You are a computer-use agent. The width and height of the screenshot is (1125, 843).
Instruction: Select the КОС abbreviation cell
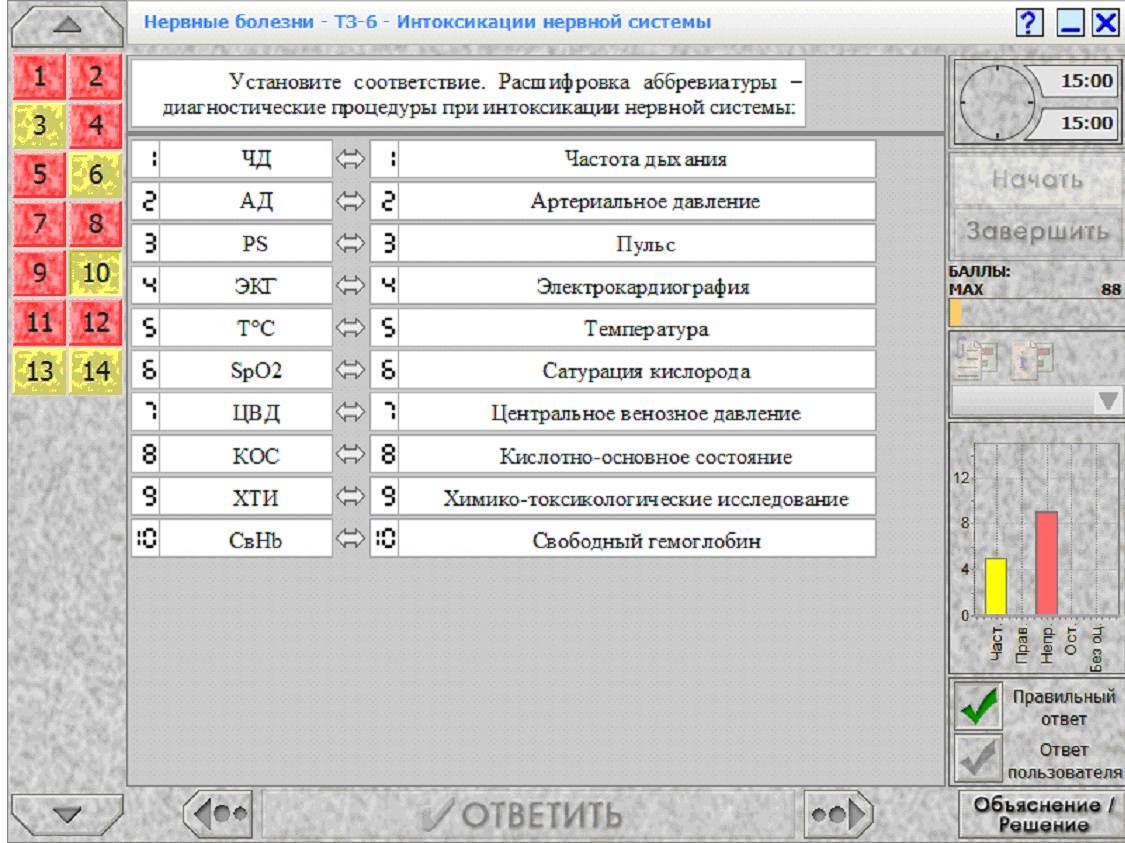246,455
